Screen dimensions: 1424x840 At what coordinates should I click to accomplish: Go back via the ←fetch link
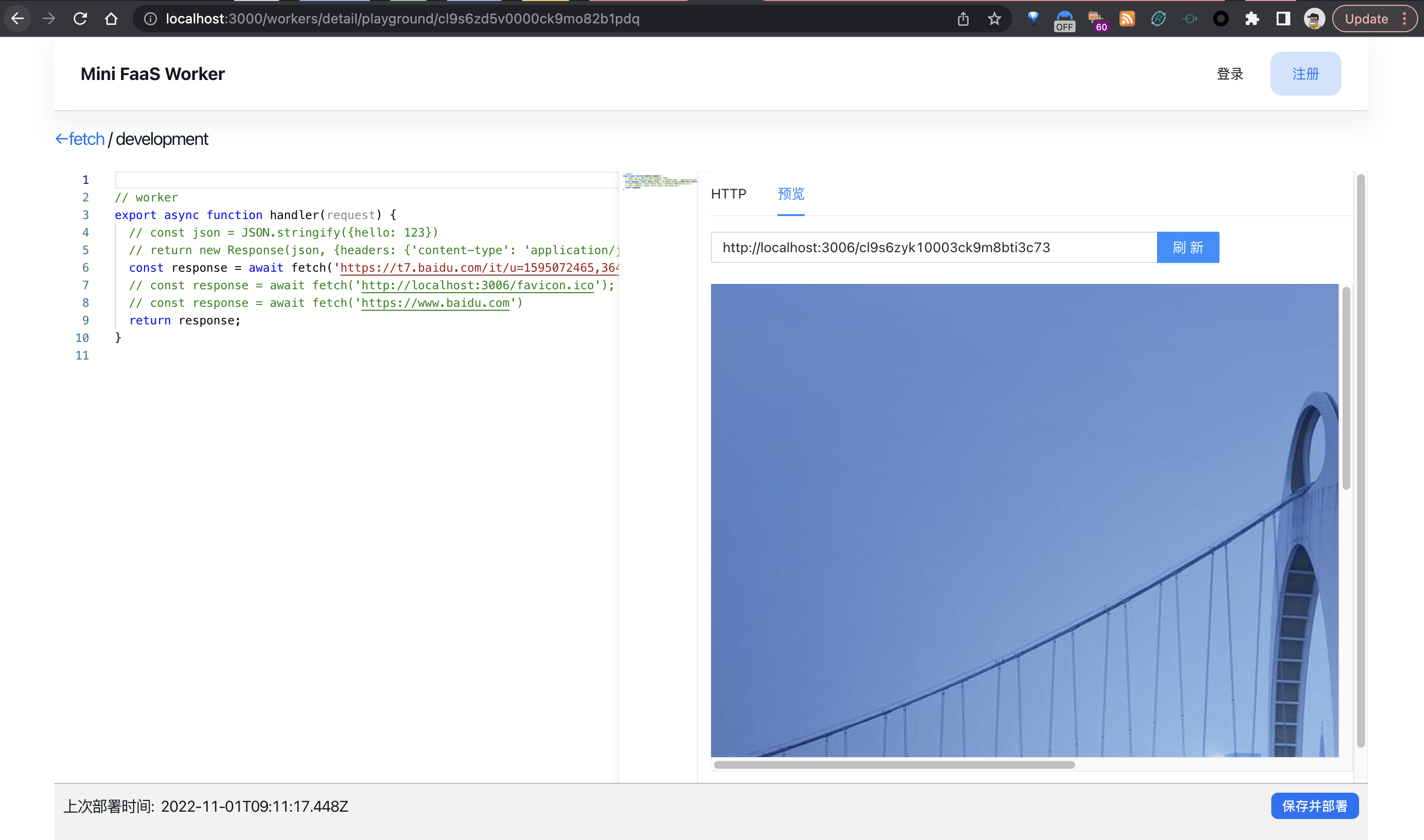pos(80,139)
